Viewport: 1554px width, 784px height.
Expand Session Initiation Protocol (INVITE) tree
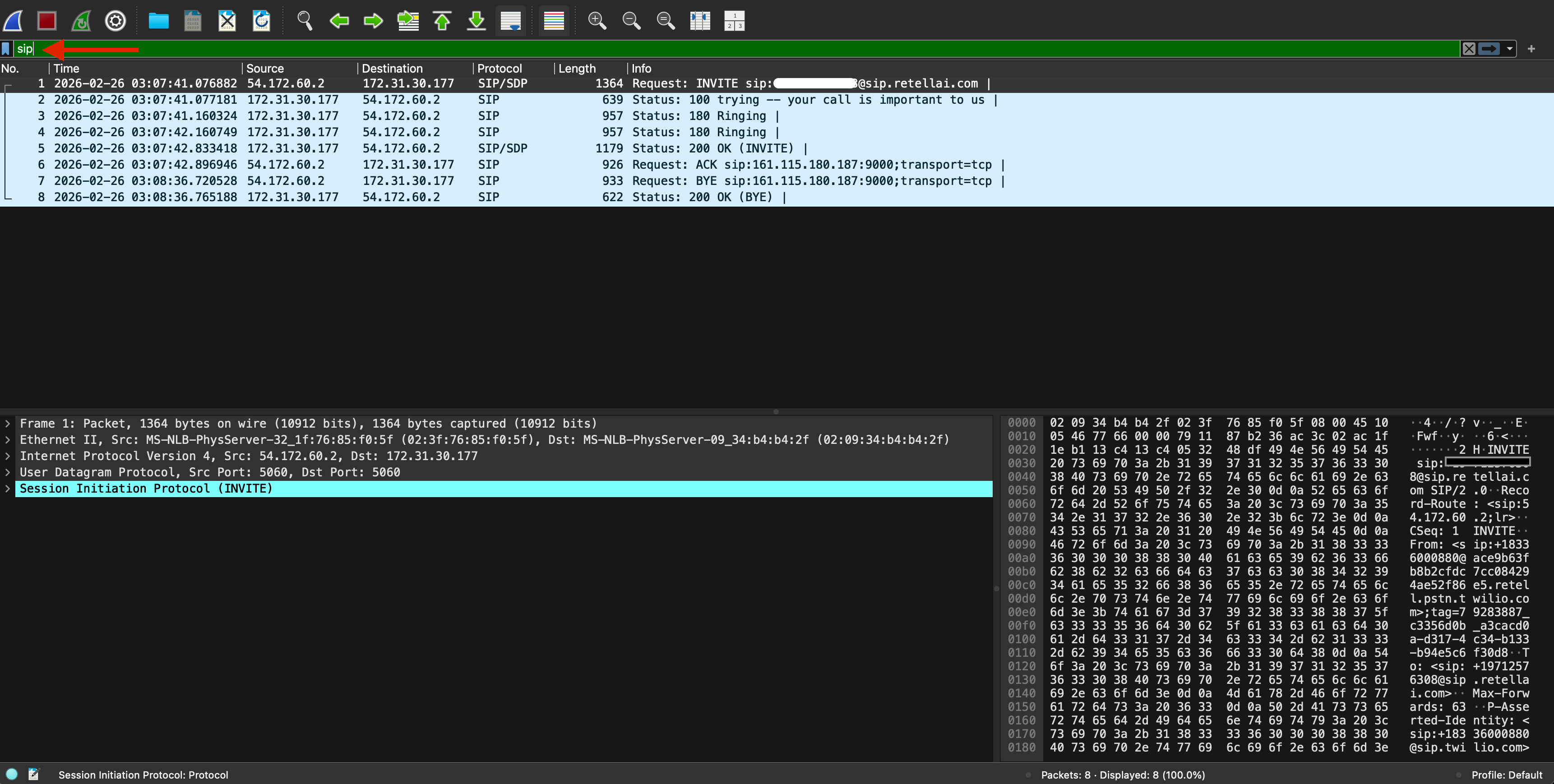[x=7, y=489]
